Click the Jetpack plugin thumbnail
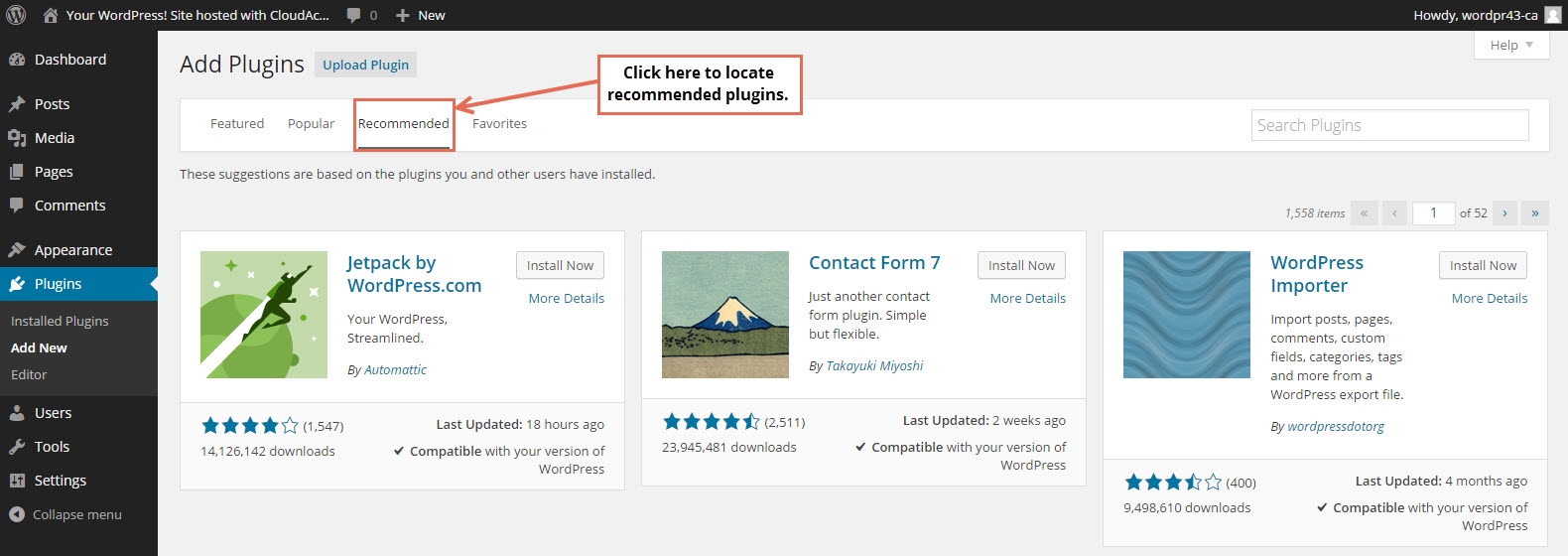 [x=264, y=315]
